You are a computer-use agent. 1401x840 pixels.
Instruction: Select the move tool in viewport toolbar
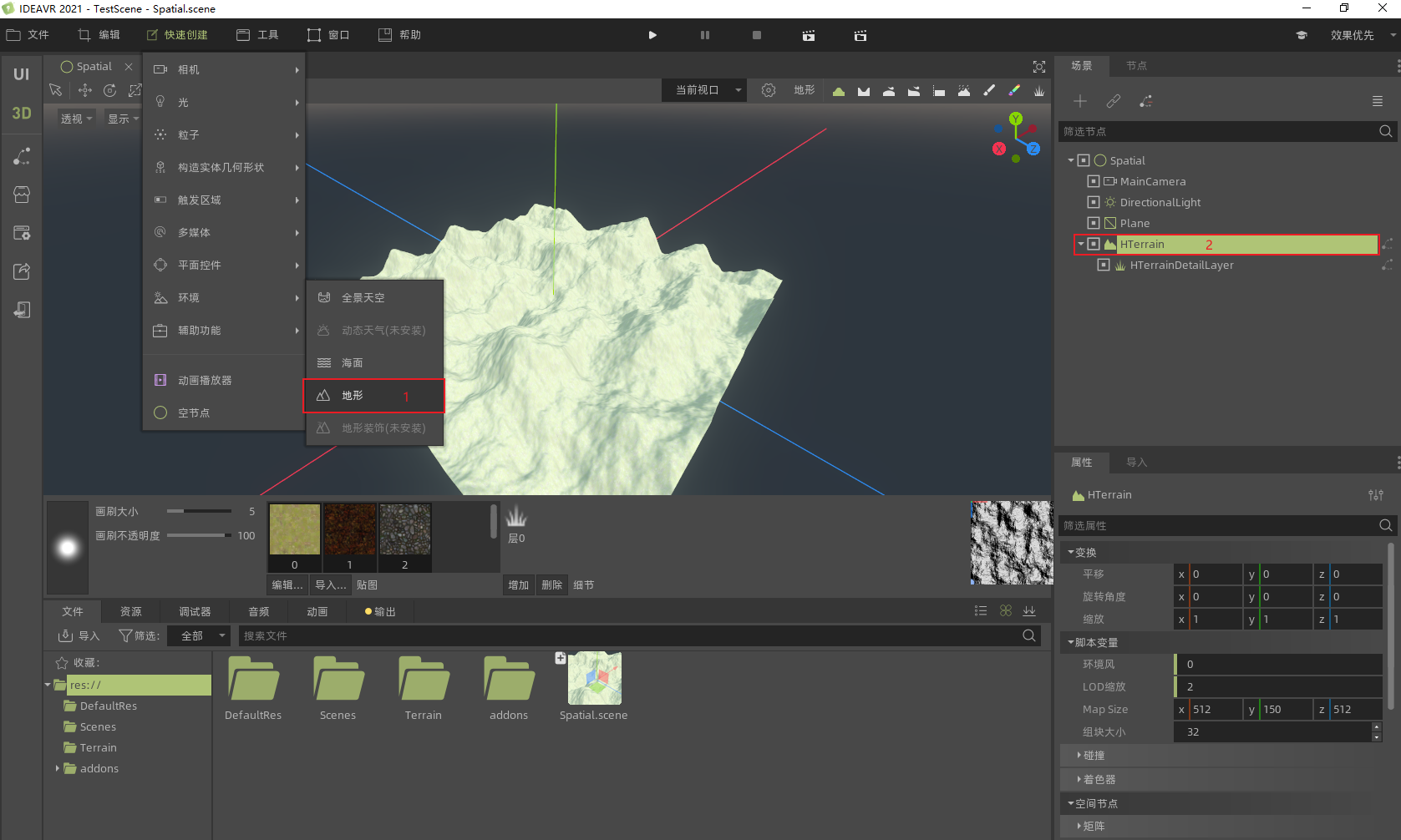pos(84,90)
